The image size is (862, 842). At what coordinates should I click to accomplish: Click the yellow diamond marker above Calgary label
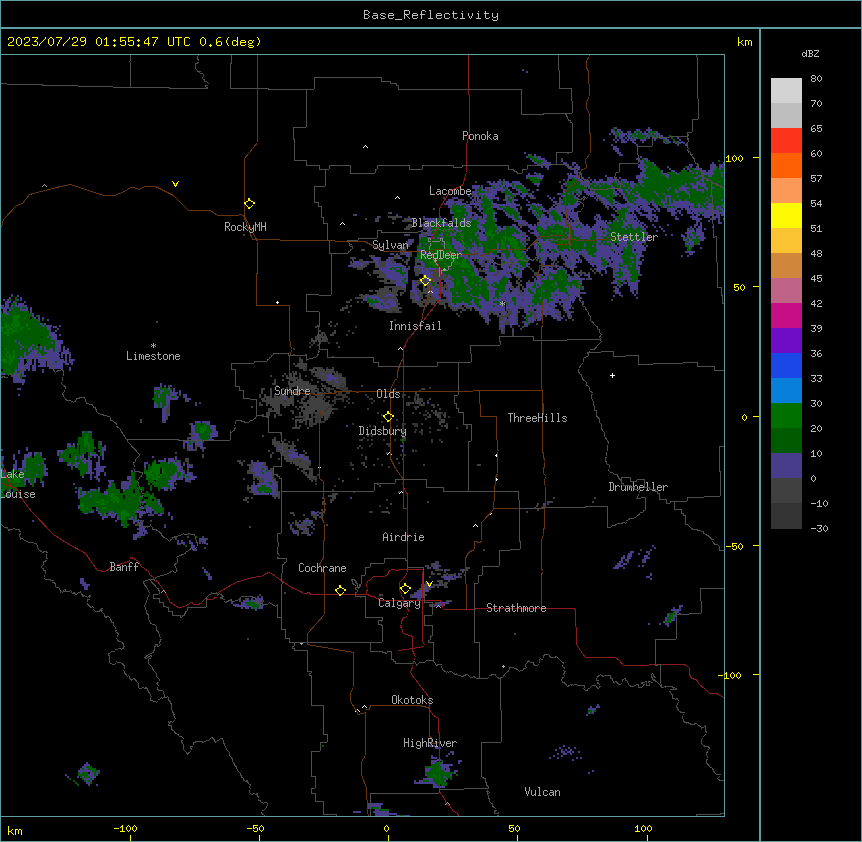(405, 589)
